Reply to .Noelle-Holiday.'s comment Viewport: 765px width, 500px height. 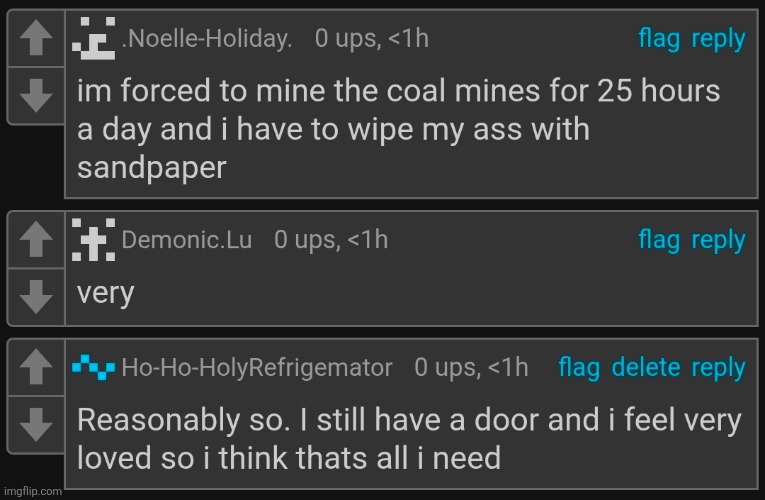pyautogui.click(x=718, y=39)
